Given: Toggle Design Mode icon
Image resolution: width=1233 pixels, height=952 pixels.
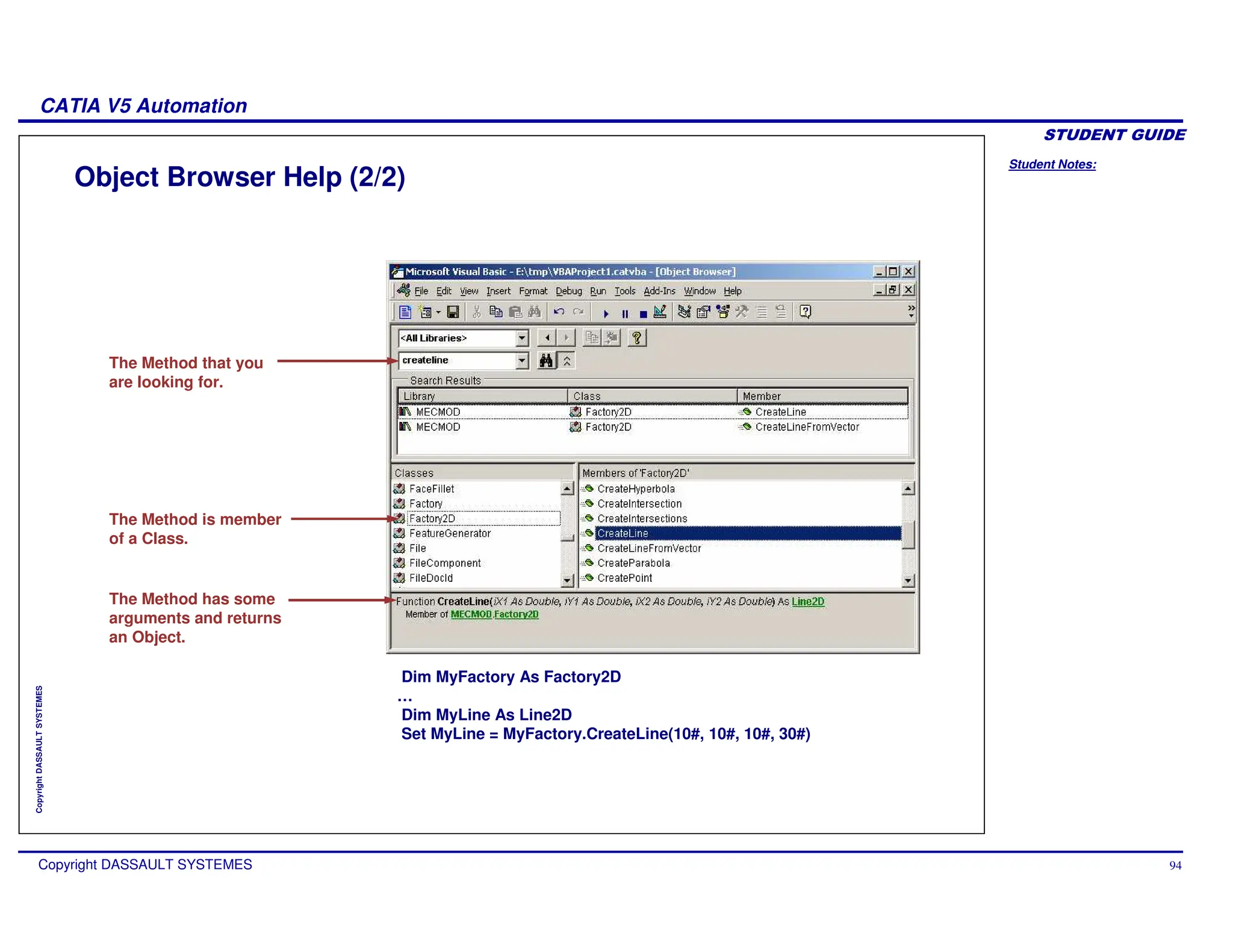Looking at the screenshot, I should click(x=660, y=312).
